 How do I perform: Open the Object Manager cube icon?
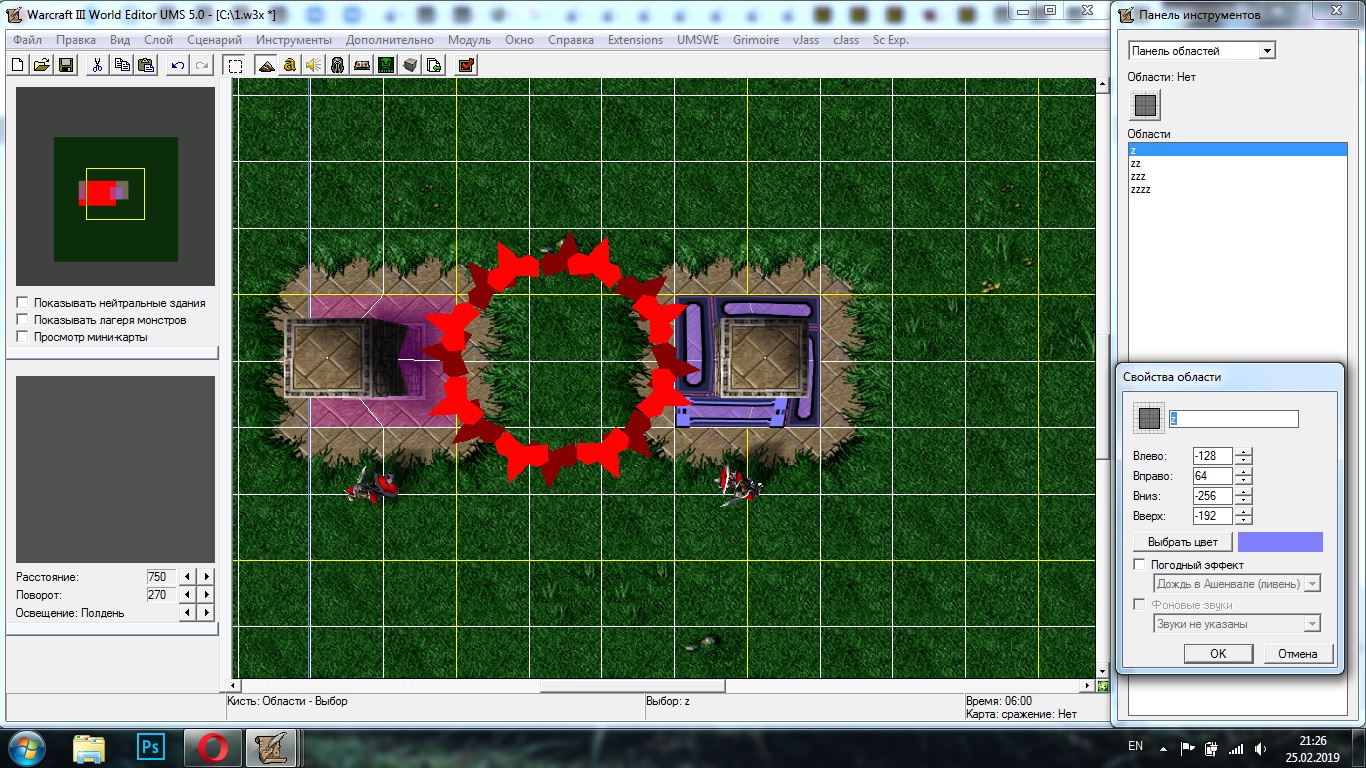(x=410, y=65)
